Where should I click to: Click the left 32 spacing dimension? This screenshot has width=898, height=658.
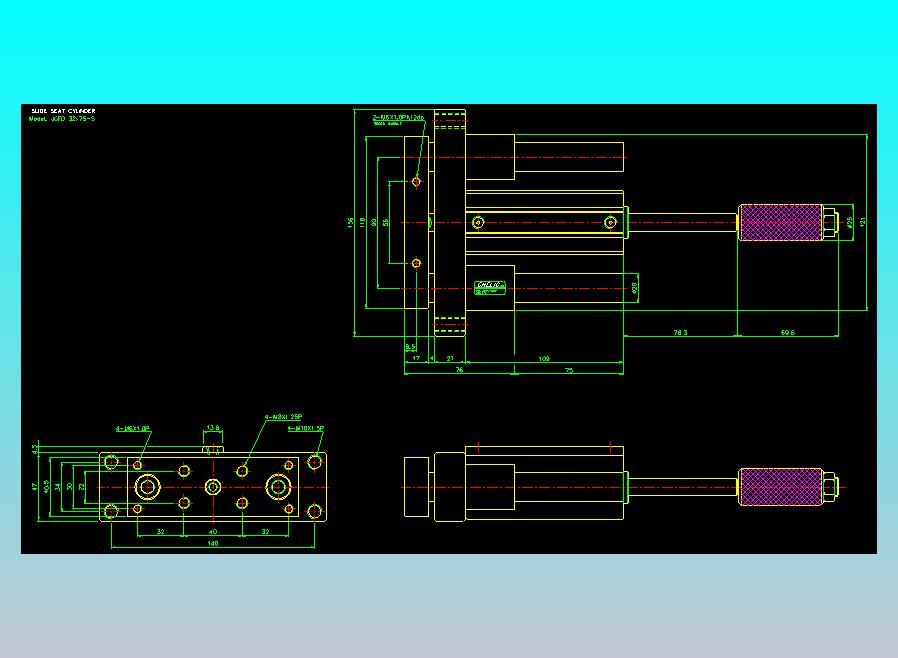[x=160, y=532]
